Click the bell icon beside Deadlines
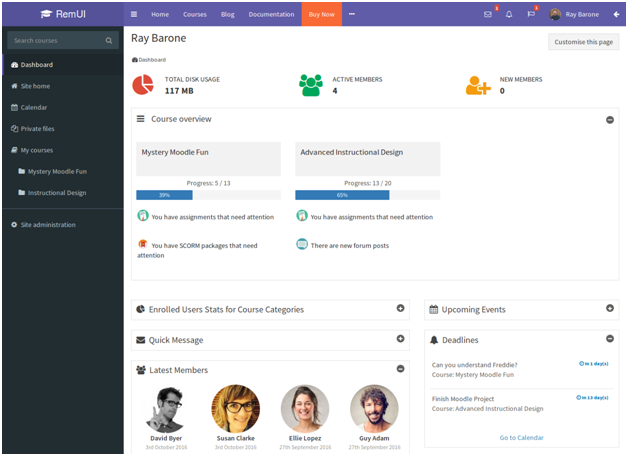This screenshot has height=456, width=628. coord(434,340)
